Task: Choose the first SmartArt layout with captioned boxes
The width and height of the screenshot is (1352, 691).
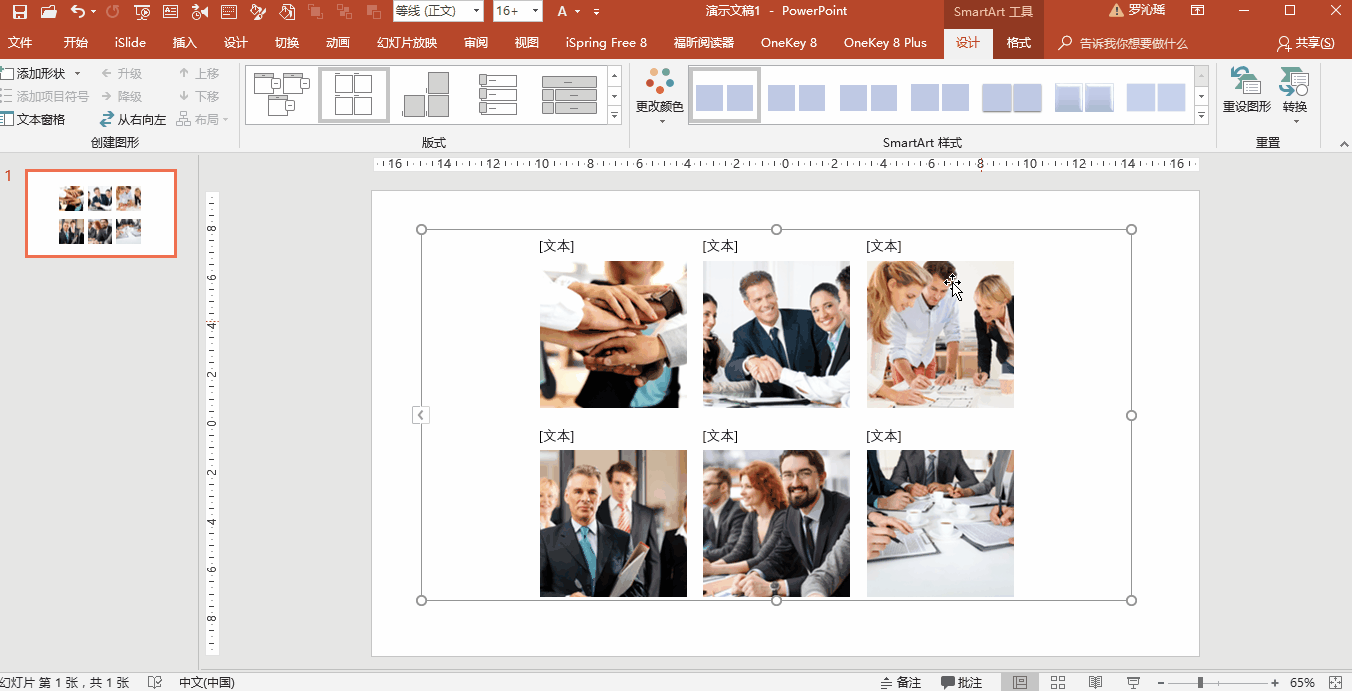Action: tap(283, 95)
